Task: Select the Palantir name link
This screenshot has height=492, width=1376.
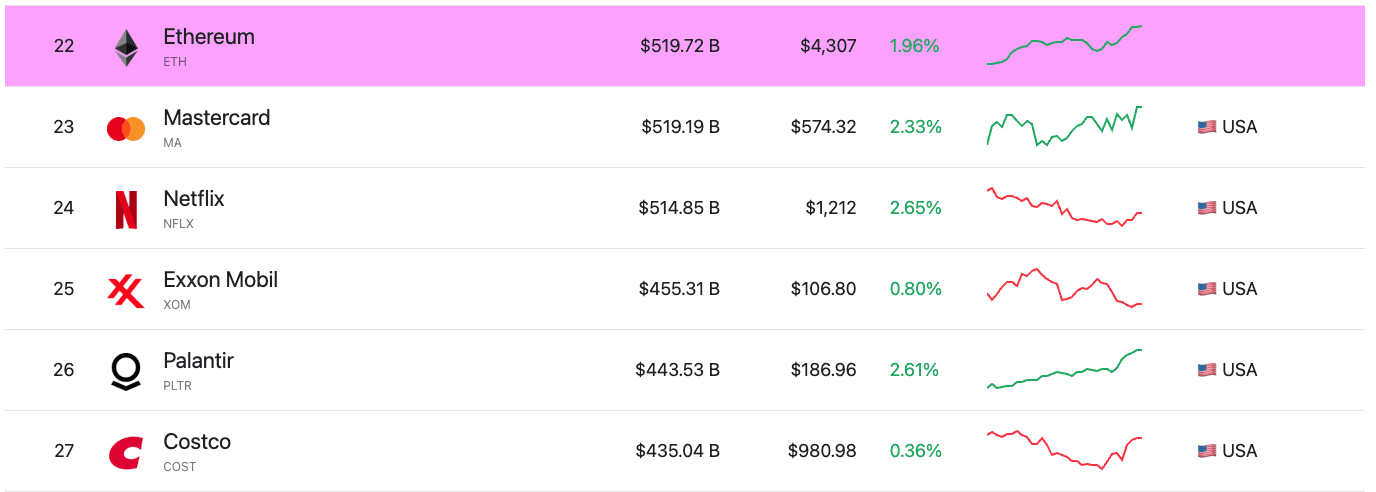Action: click(x=198, y=361)
